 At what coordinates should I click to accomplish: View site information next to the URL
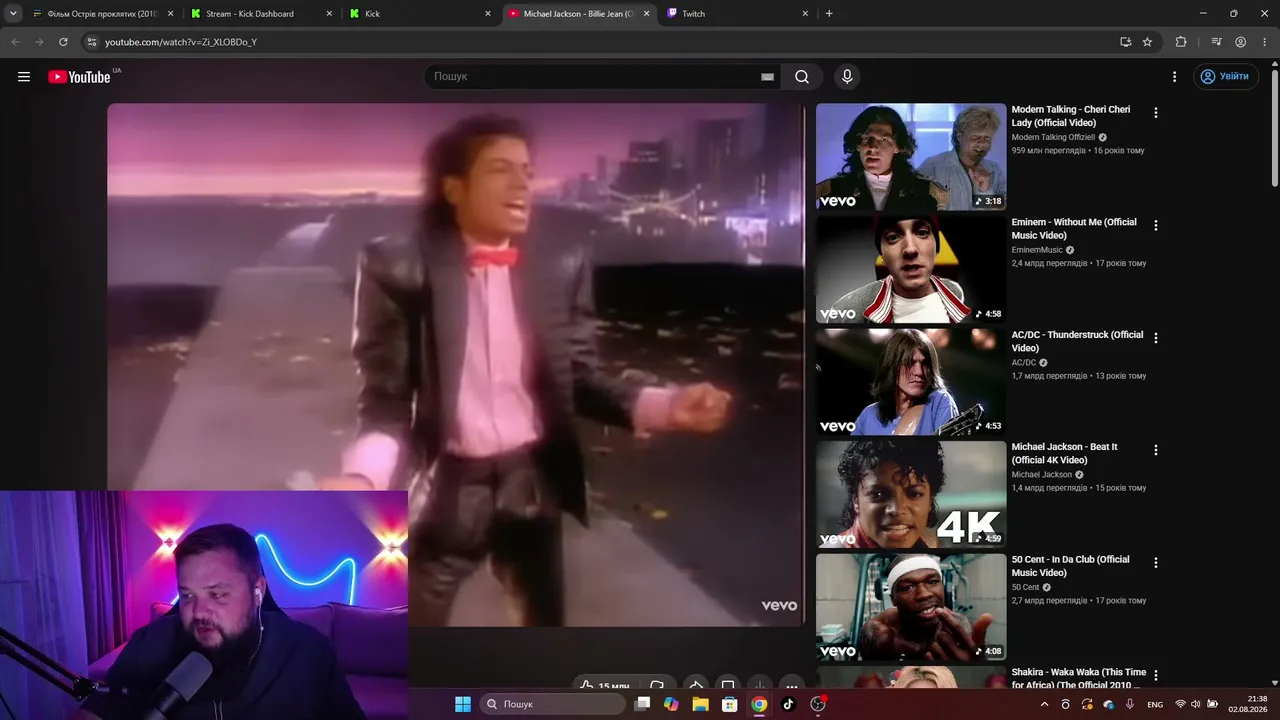pos(92,42)
